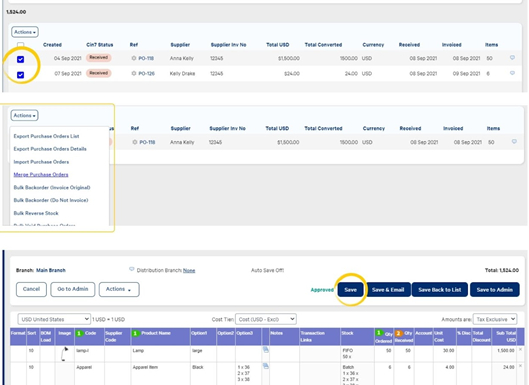This screenshot has height=385, width=529.
Task: Tick the checkbox for the 07 Sep 2021 row
Action: 21,75
